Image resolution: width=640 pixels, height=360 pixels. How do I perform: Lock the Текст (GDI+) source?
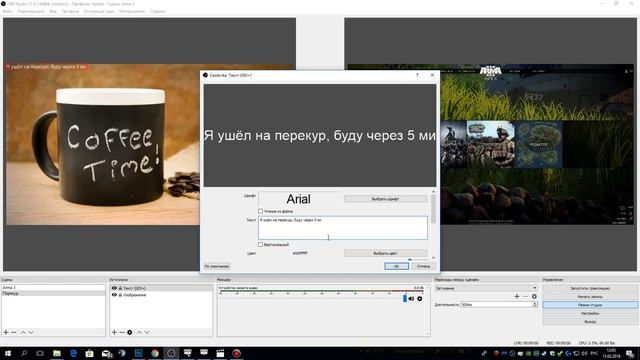(x=120, y=288)
